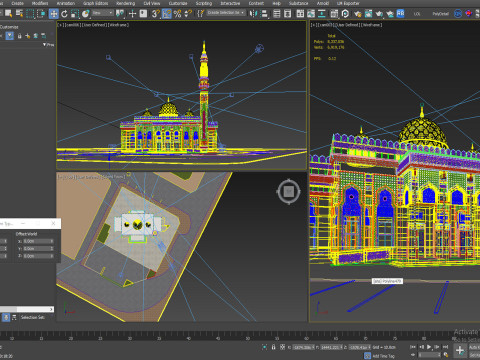The height and width of the screenshot is (360, 480).
Task: Open the Graph Editors menu
Action: 96,3
